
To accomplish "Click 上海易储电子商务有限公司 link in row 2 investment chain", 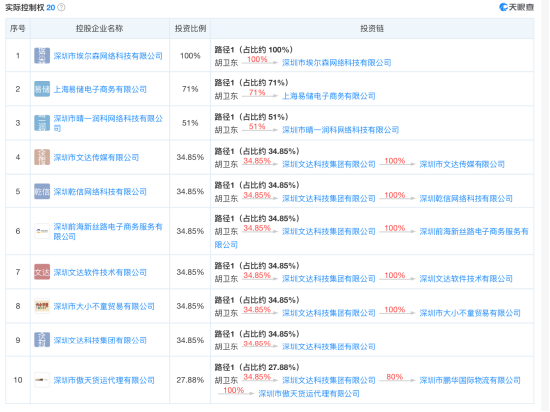I will pyautogui.click(x=329, y=96).
